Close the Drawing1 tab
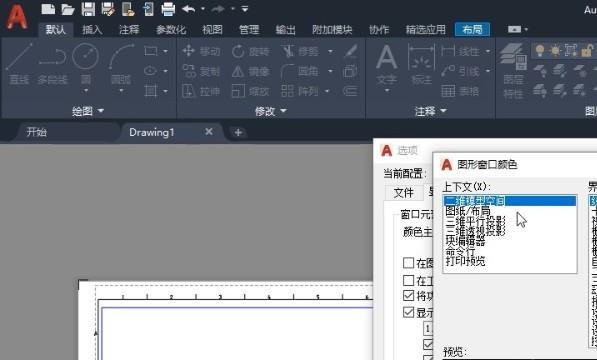This screenshot has height=360, width=597. [x=209, y=132]
